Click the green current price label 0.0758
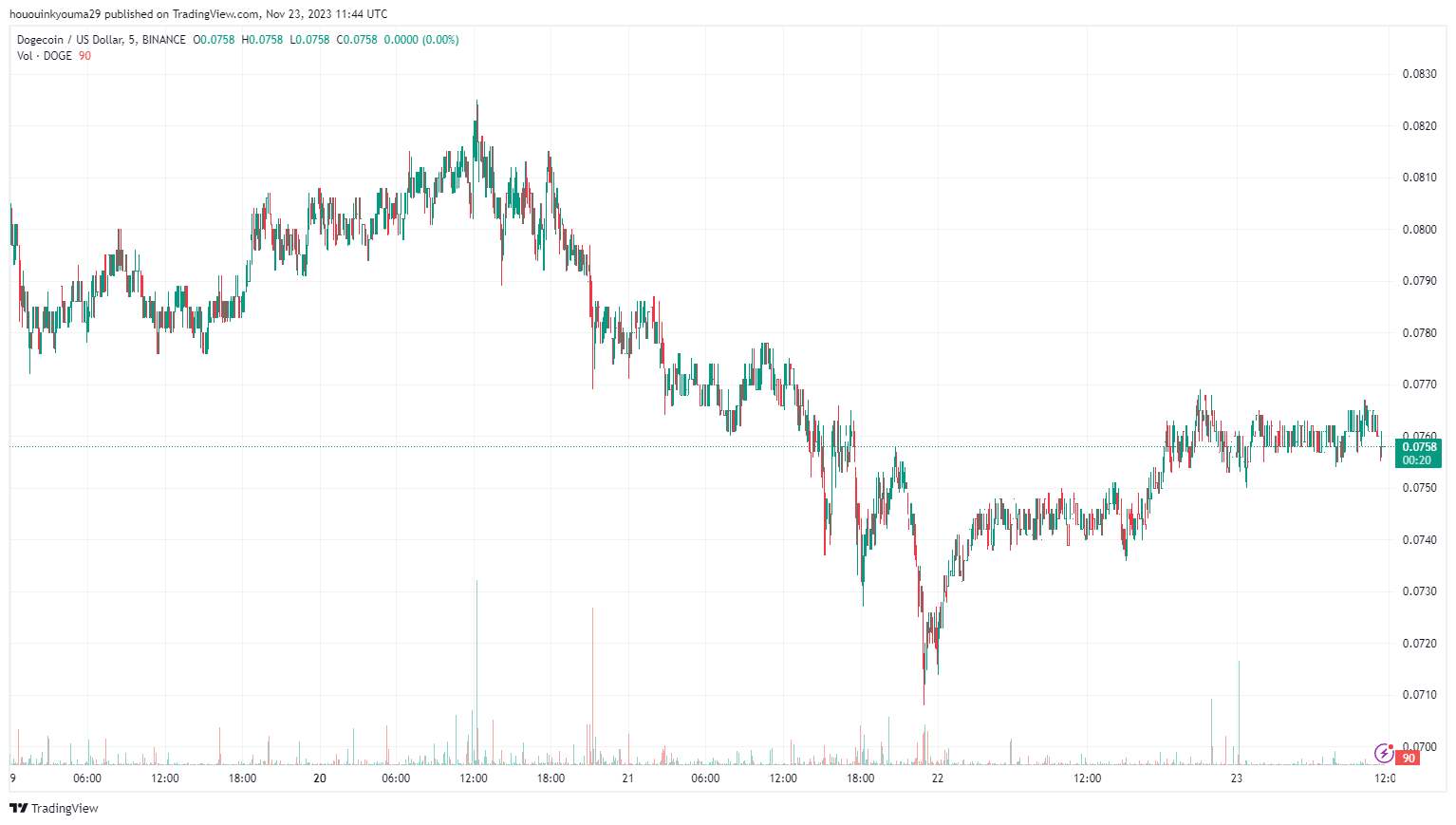Image resolution: width=1456 pixels, height=825 pixels. pyautogui.click(x=1419, y=447)
